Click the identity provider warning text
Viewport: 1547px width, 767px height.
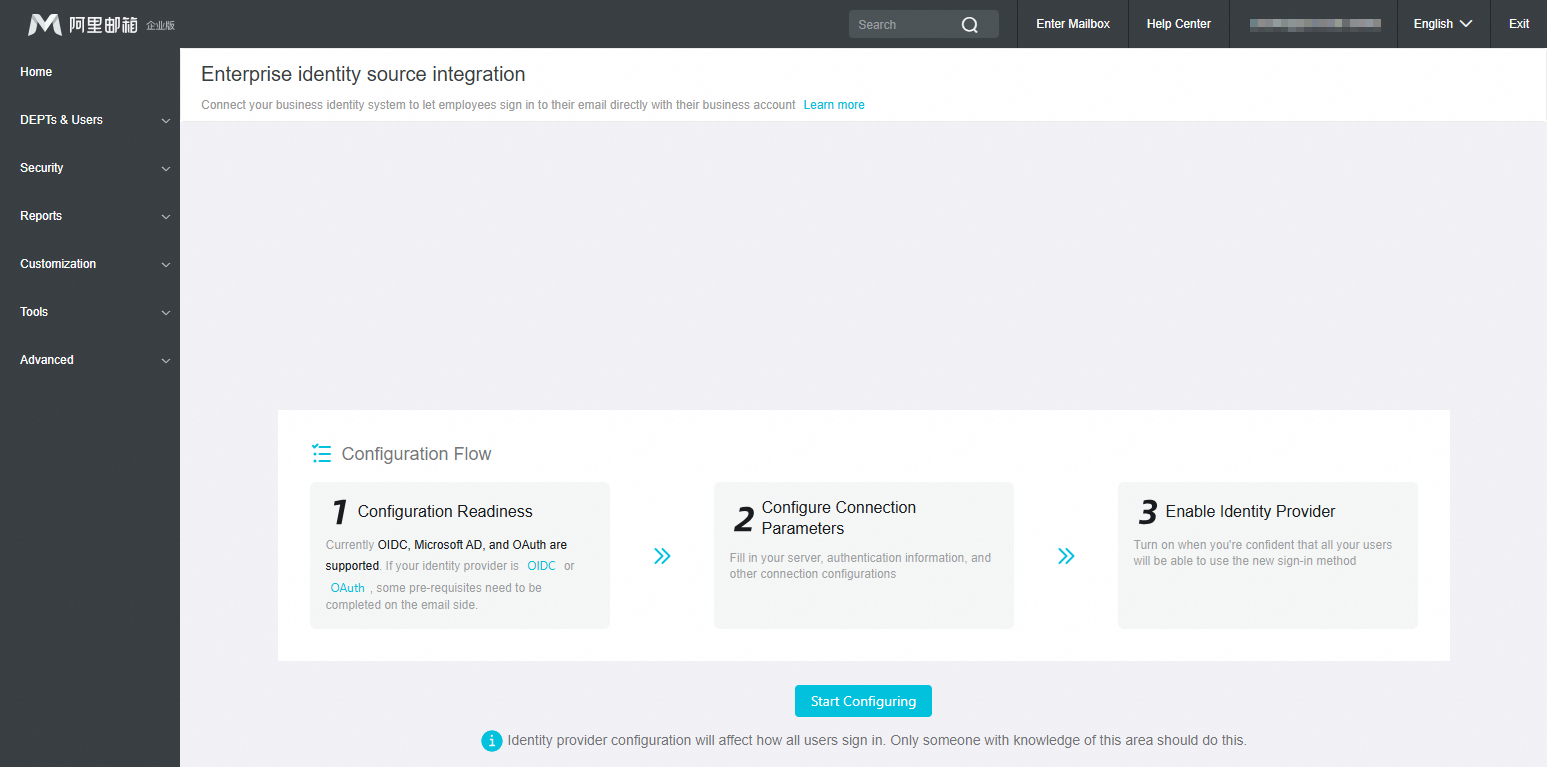877,741
